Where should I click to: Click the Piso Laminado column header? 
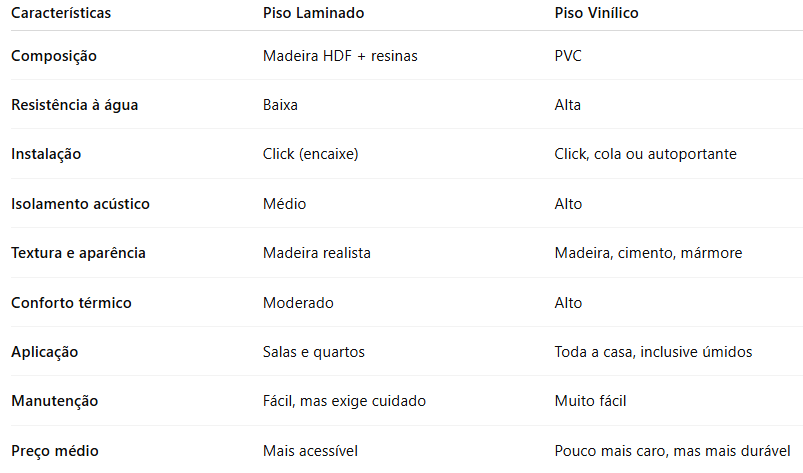coord(313,13)
